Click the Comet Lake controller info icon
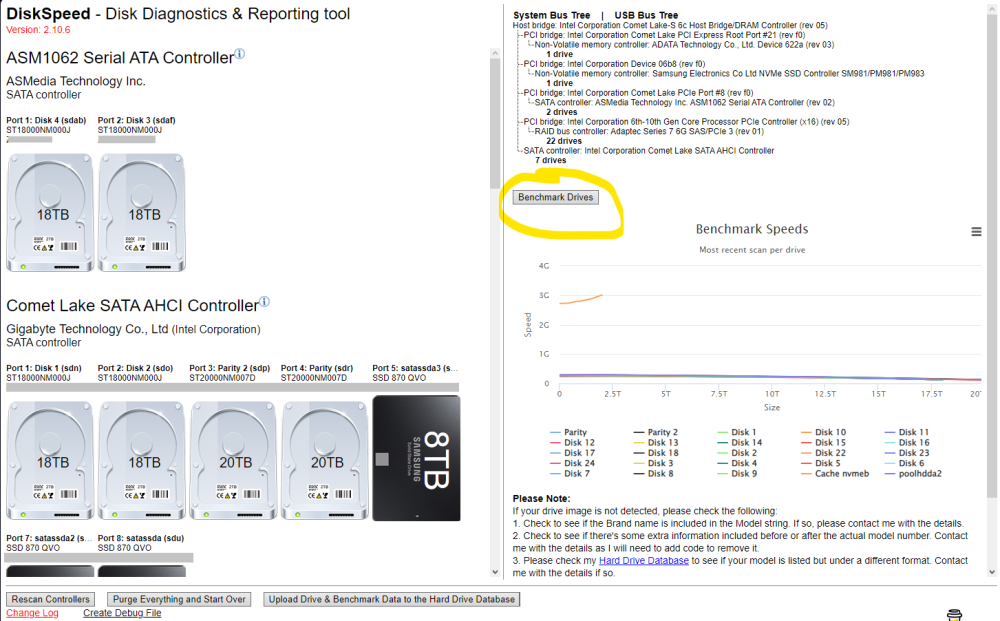This screenshot has height=621, width=1000. click(x=265, y=302)
